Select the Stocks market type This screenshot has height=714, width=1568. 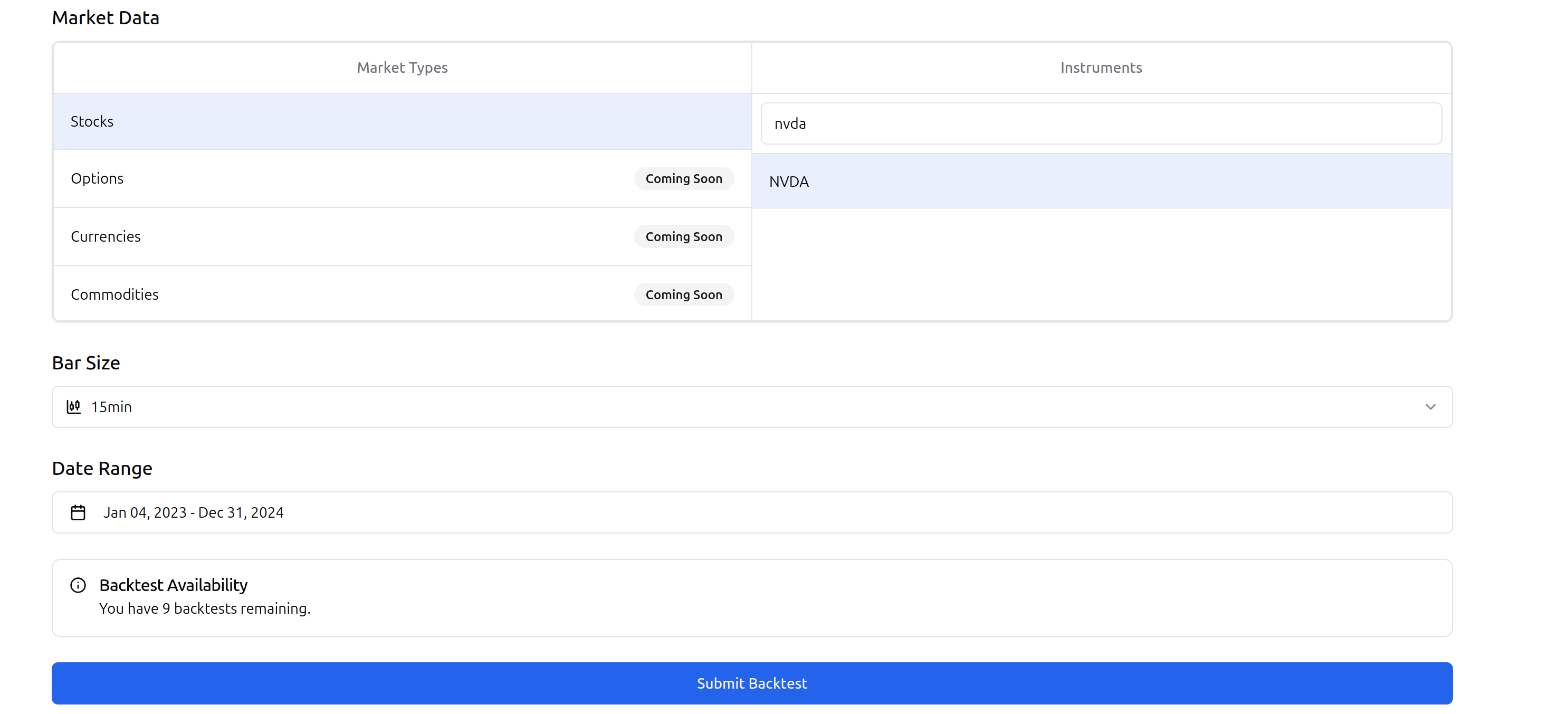click(403, 121)
